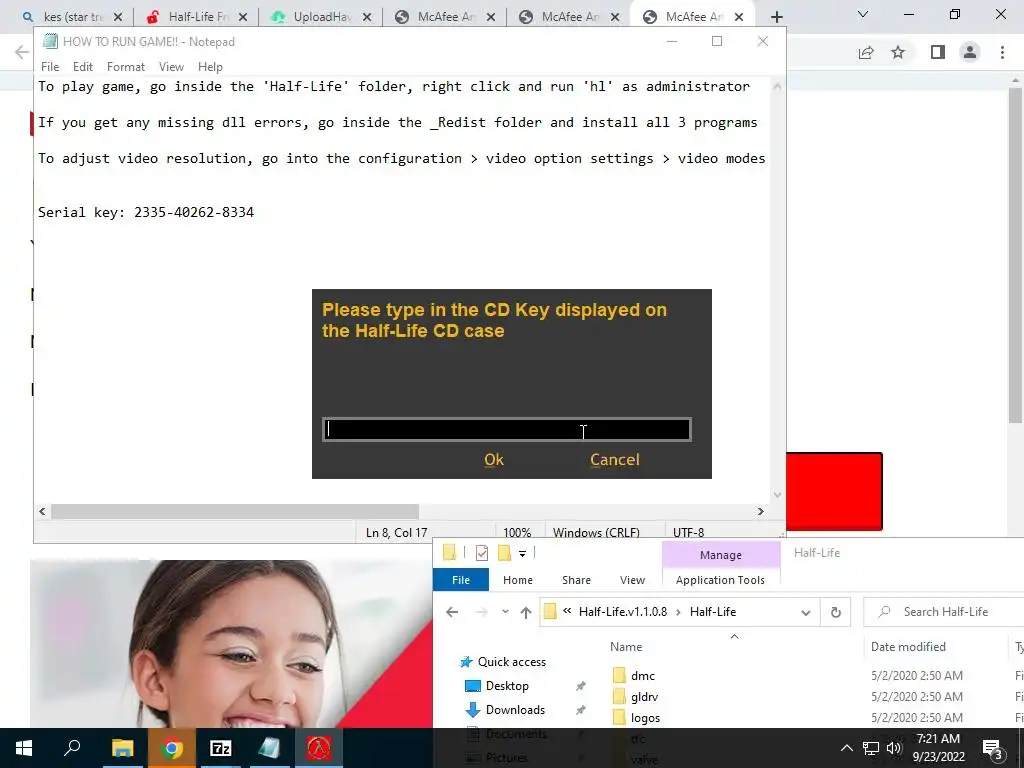
Task: Select Quick access in navigation pane
Action: [x=511, y=662]
